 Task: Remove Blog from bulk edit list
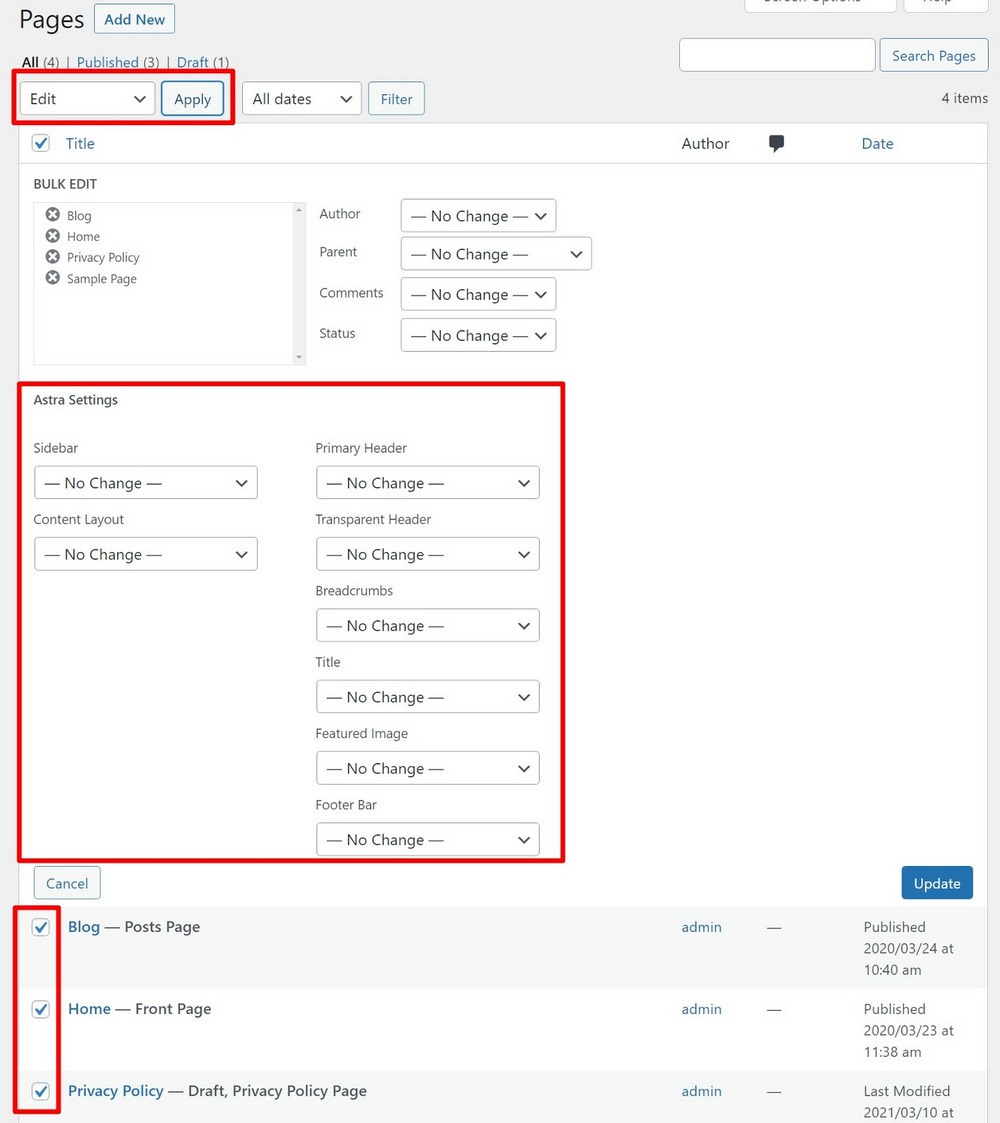click(52, 215)
